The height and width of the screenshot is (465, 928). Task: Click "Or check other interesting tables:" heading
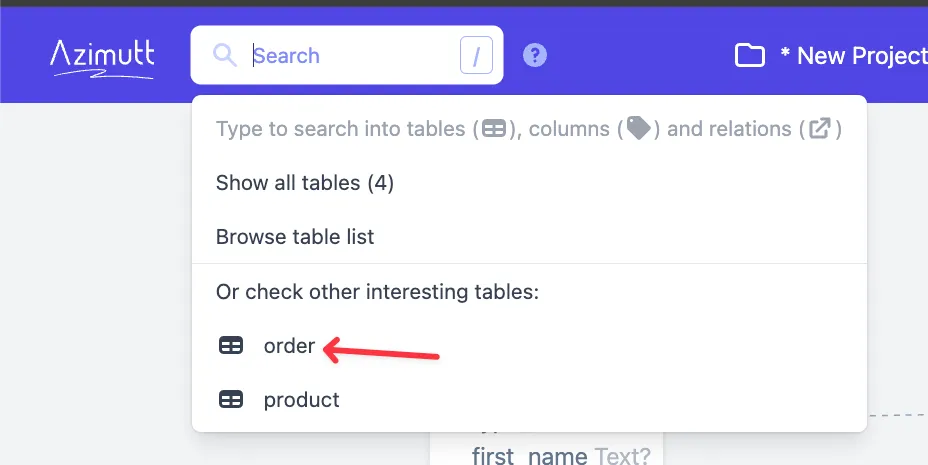377,292
